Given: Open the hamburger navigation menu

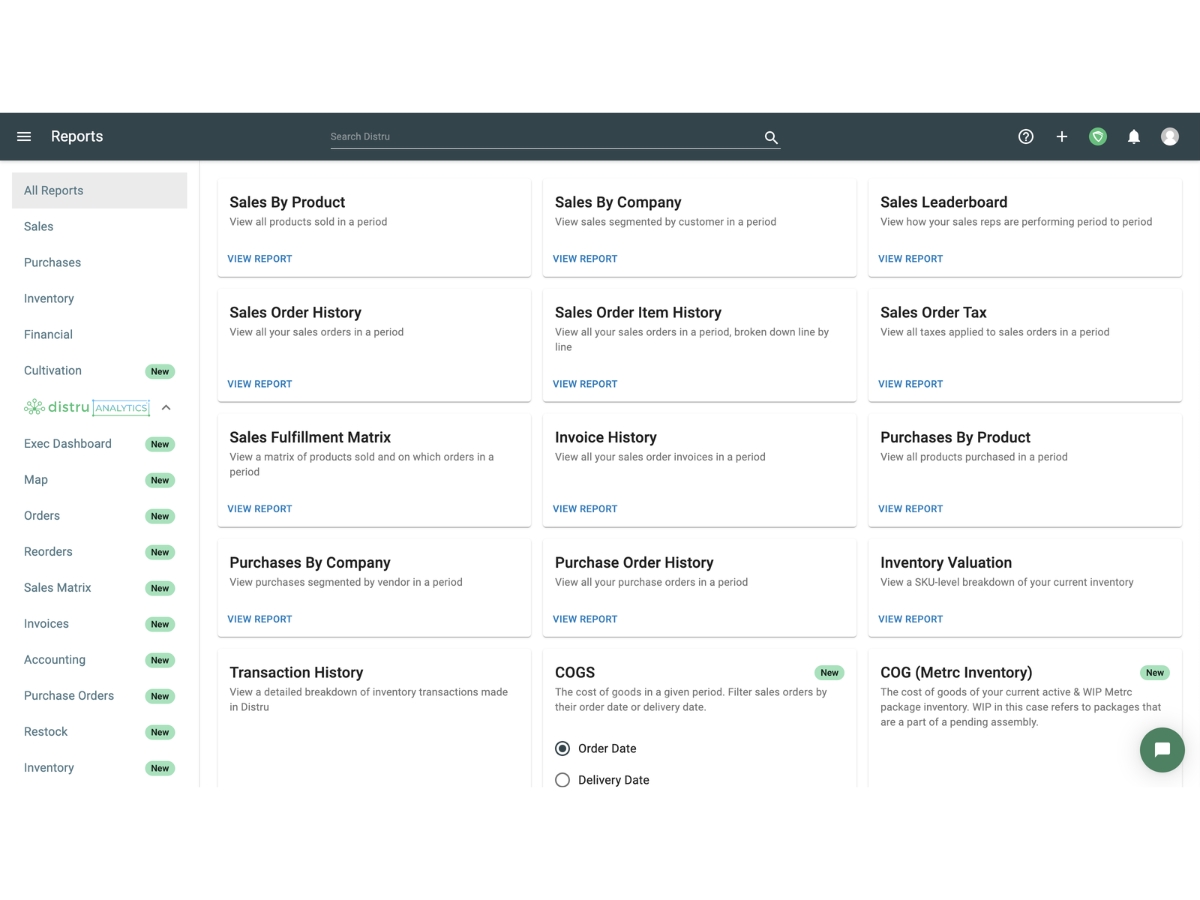Looking at the screenshot, I should [x=24, y=137].
